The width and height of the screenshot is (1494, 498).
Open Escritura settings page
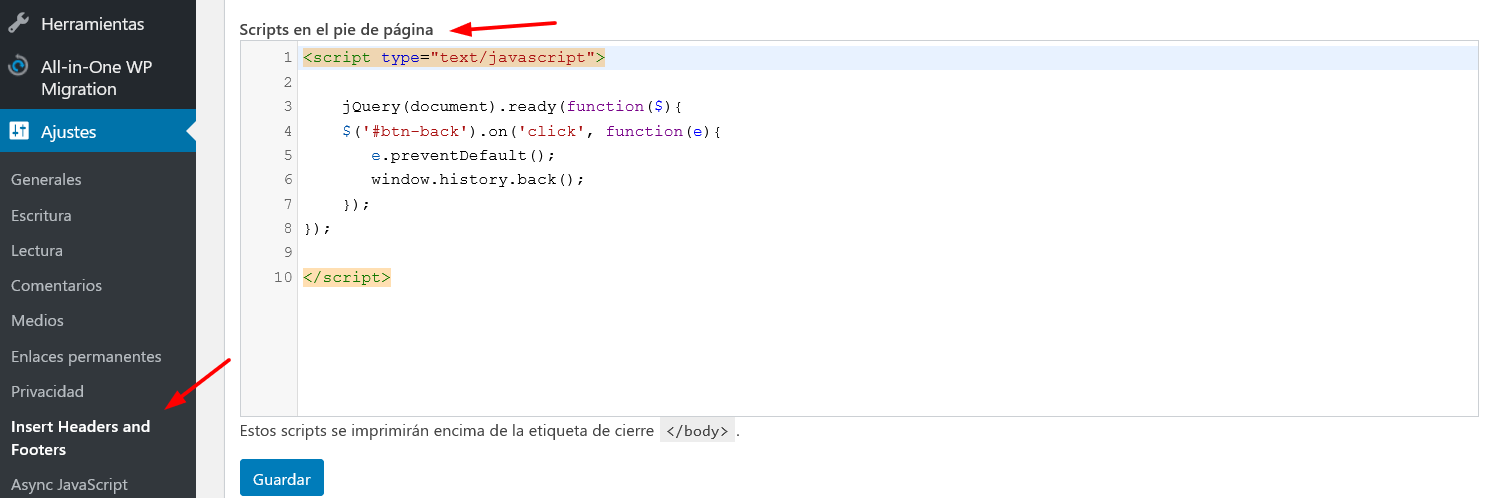[x=41, y=215]
